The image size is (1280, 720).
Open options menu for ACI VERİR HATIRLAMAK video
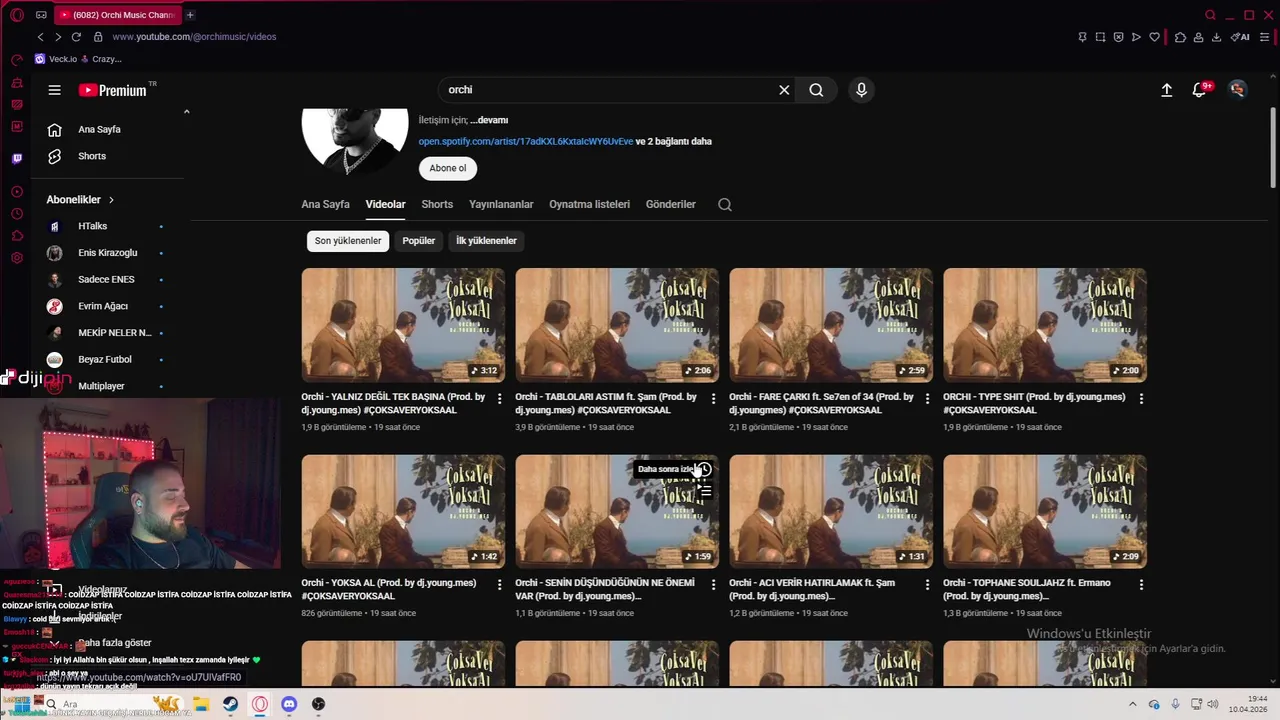[x=927, y=585]
